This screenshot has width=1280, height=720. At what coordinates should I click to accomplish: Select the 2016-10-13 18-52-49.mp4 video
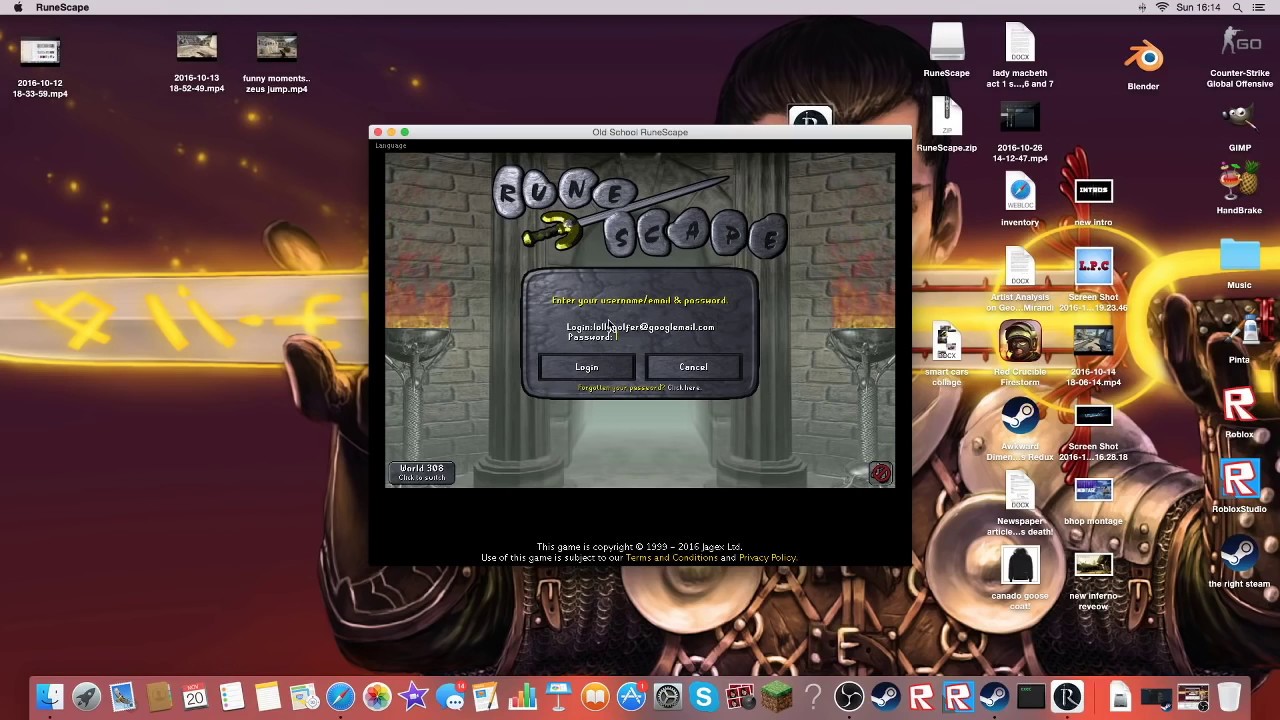click(197, 63)
